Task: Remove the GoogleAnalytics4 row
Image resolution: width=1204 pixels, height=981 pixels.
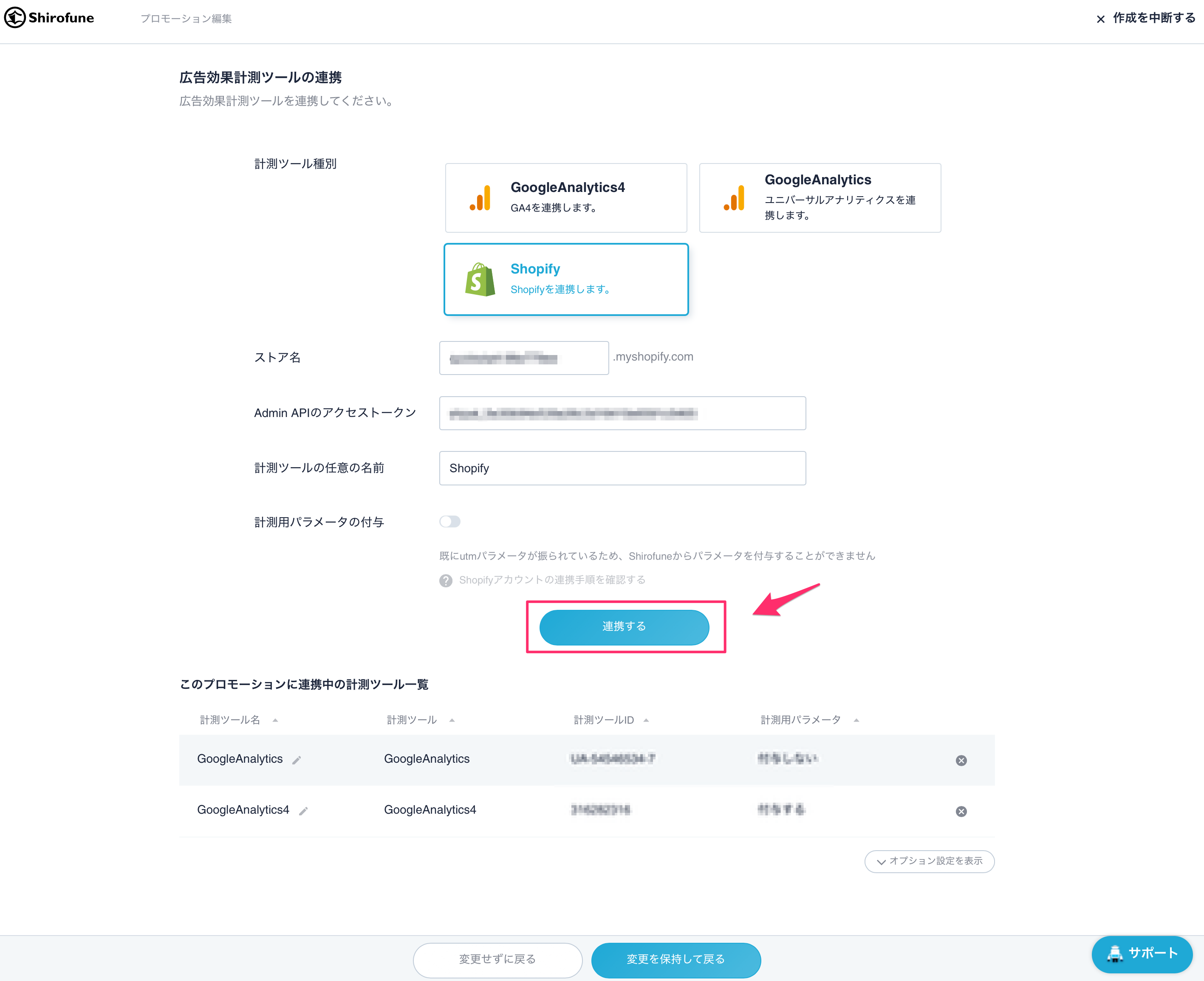Action: pyautogui.click(x=961, y=812)
